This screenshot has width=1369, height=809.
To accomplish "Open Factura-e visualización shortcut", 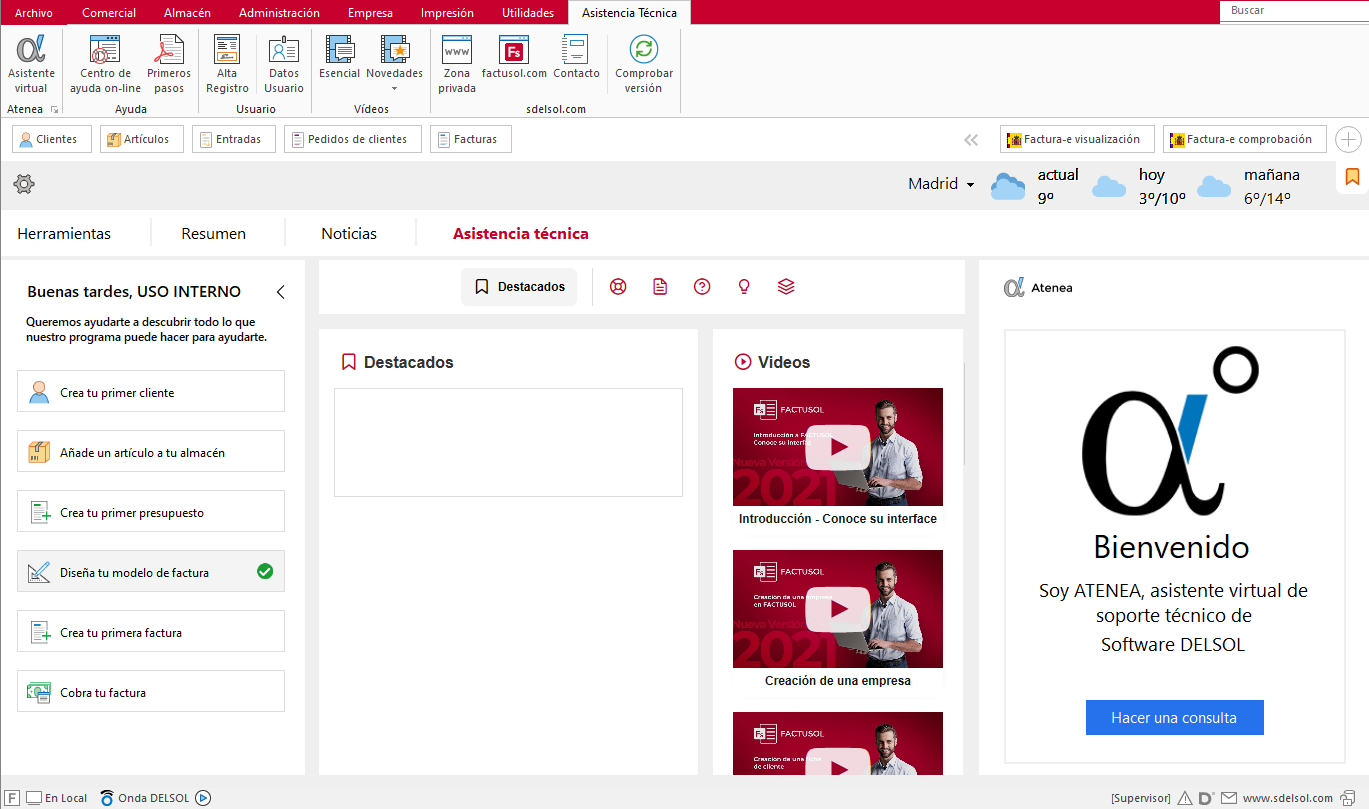I will [x=1077, y=140].
